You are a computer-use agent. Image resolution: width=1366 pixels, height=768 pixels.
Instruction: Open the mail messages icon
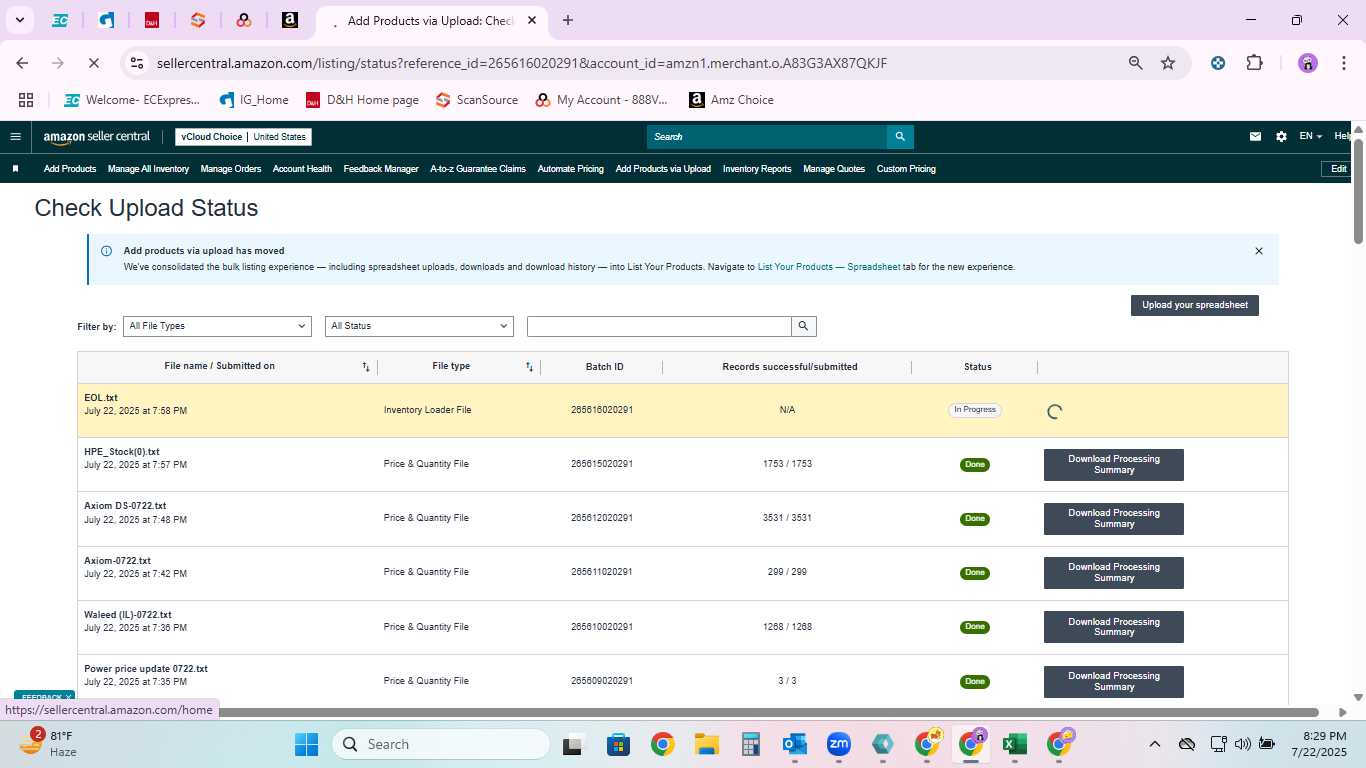click(x=1255, y=137)
